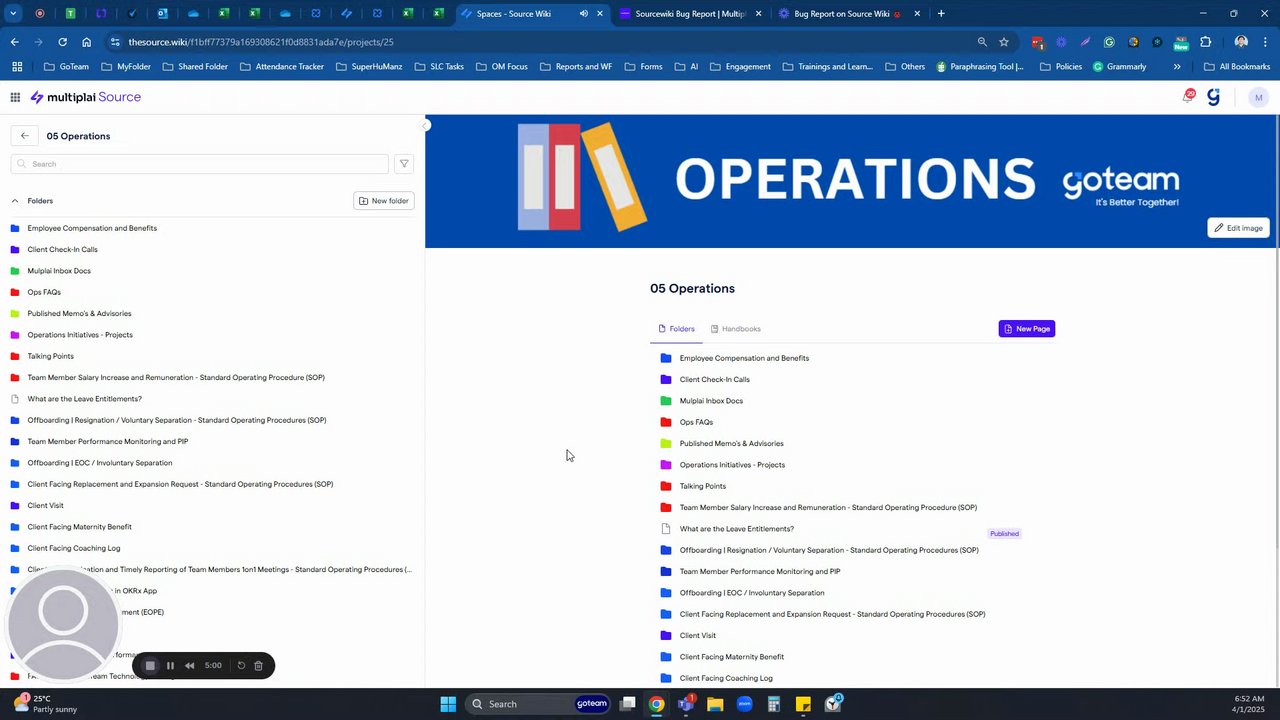Open Published Memo's & Advisories in main list
The height and width of the screenshot is (720, 1280).
(x=731, y=444)
